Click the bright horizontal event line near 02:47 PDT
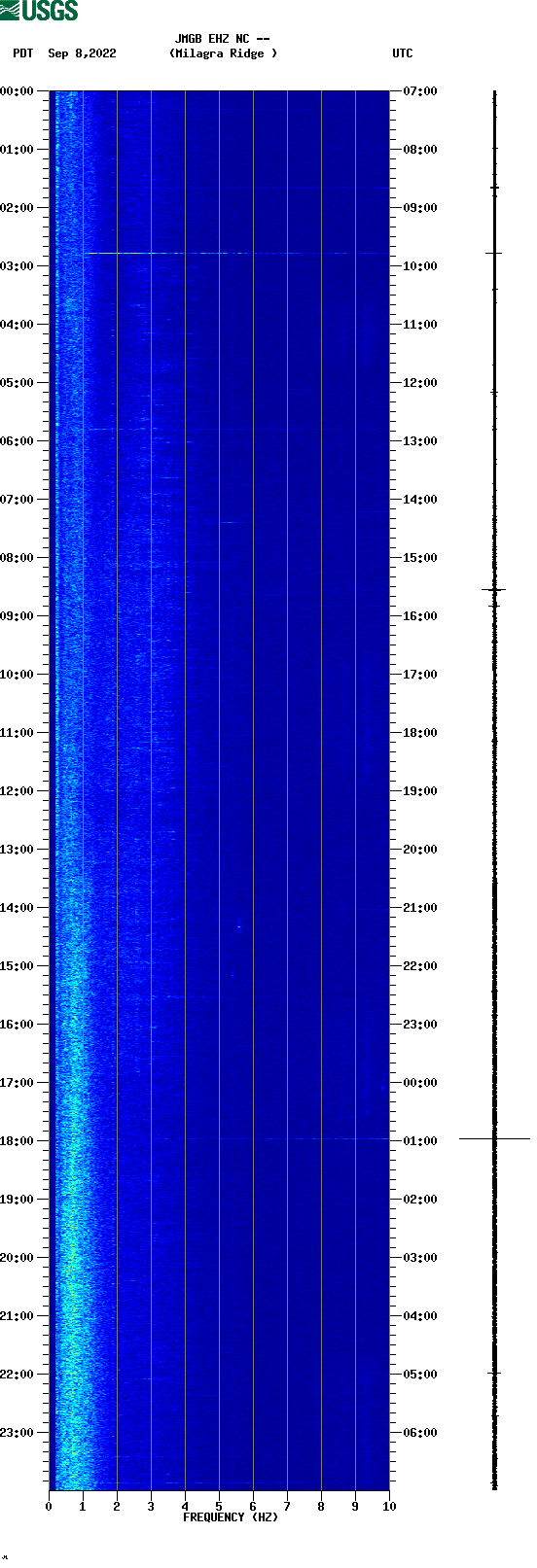This screenshot has height=1568, width=537. tap(238, 253)
